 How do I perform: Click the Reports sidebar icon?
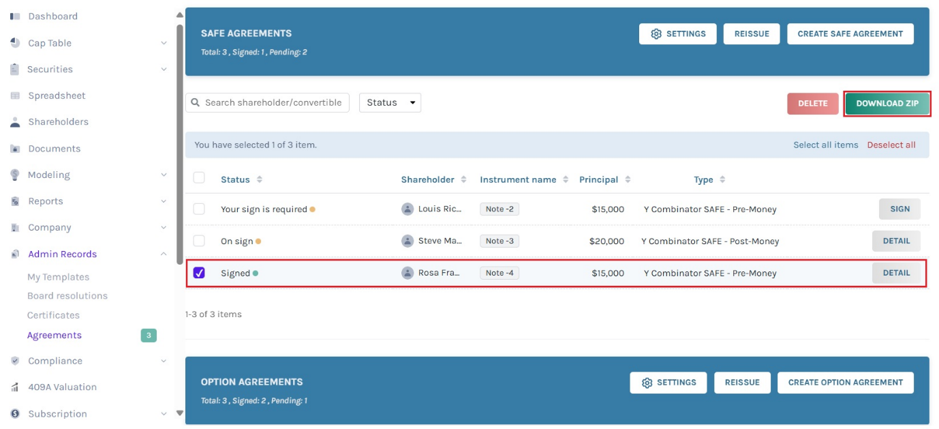click(15, 201)
